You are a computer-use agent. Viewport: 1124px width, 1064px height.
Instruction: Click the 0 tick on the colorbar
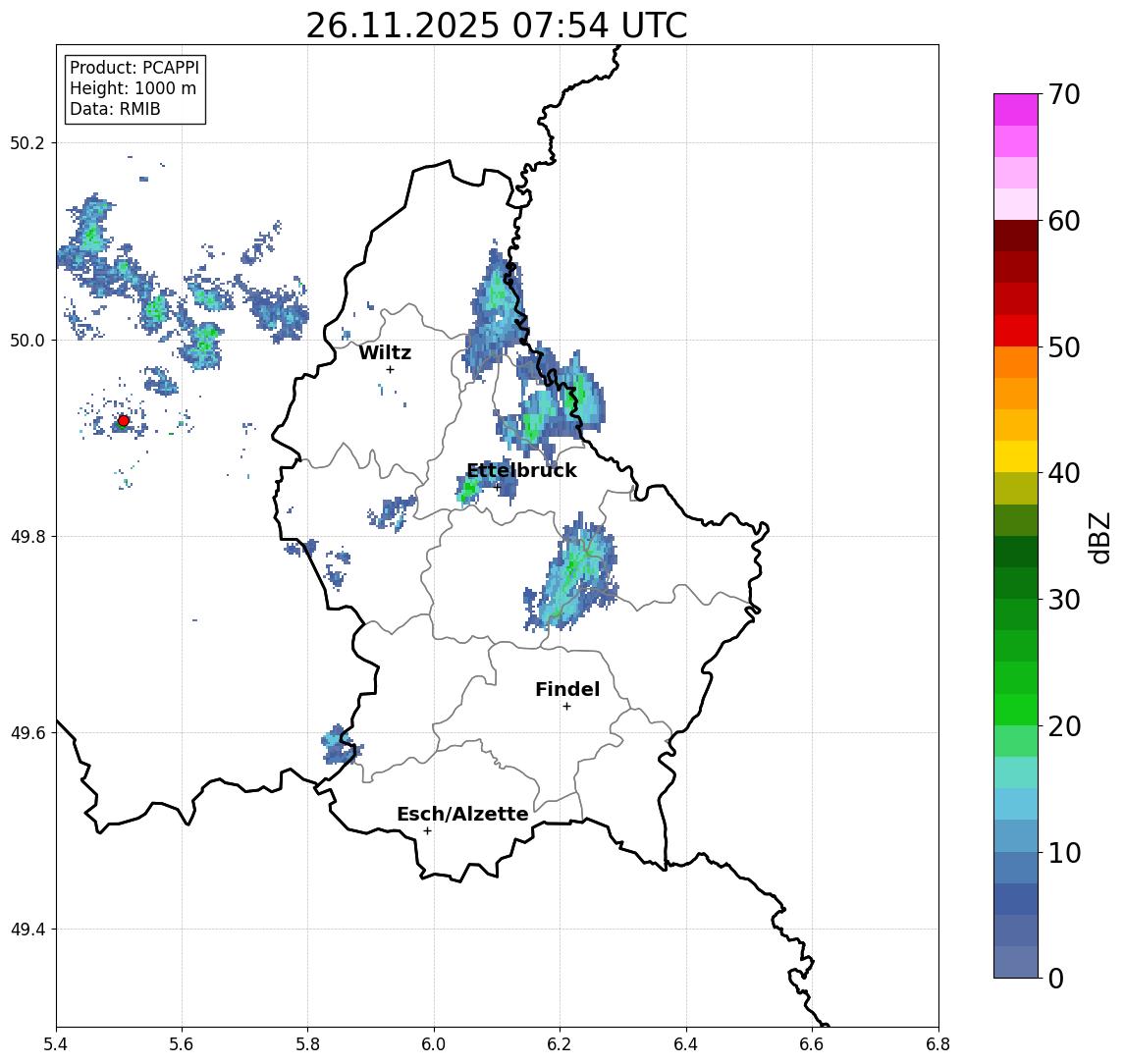tap(1056, 978)
